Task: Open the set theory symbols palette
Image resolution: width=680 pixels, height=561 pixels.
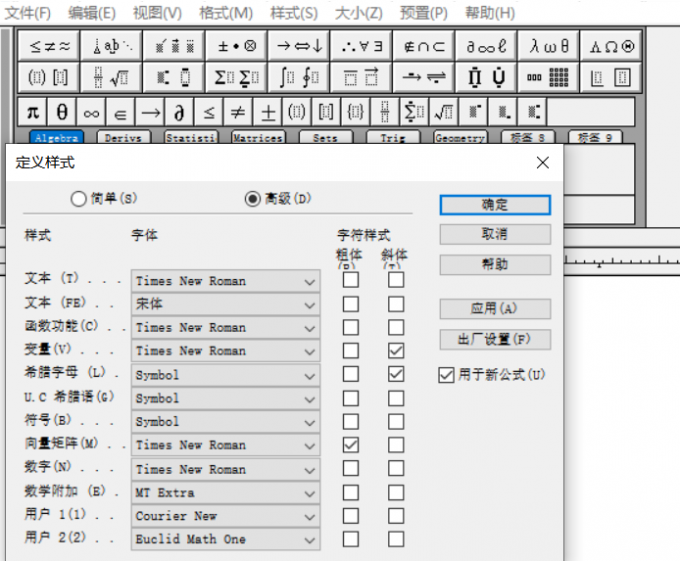Action: click(424, 46)
